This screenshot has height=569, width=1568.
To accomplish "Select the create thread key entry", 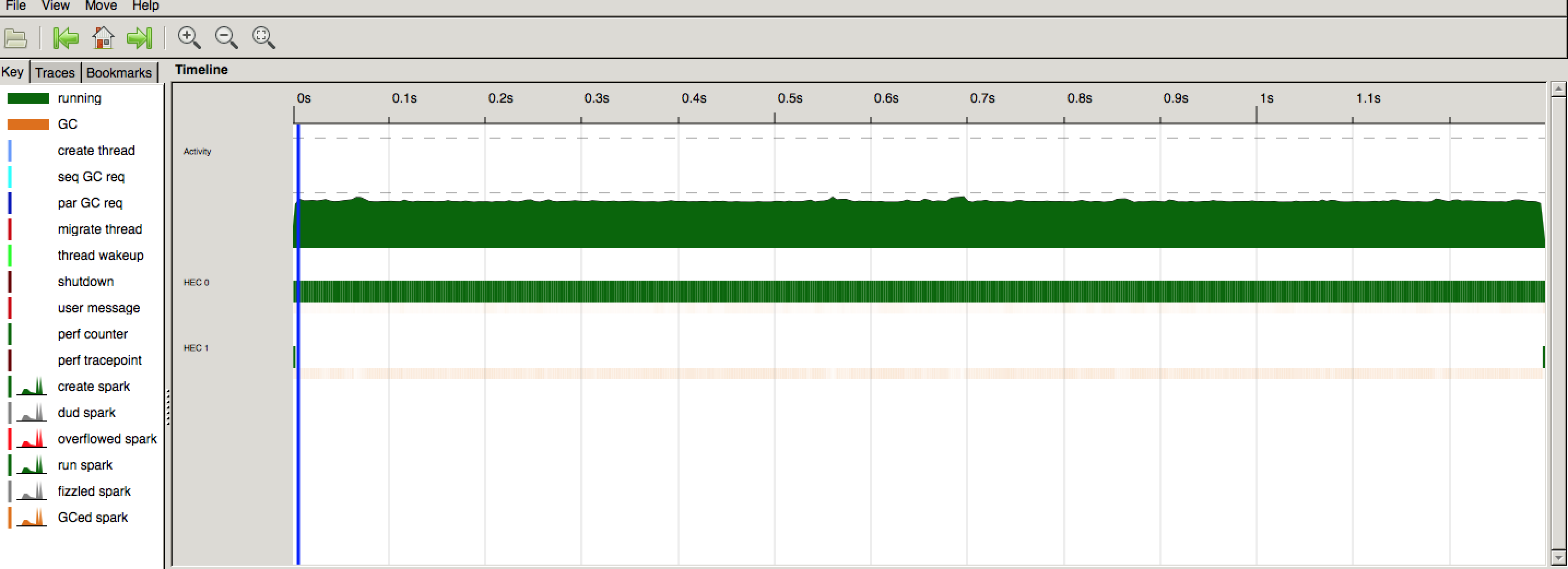I will pyautogui.click(x=96, y=150).
